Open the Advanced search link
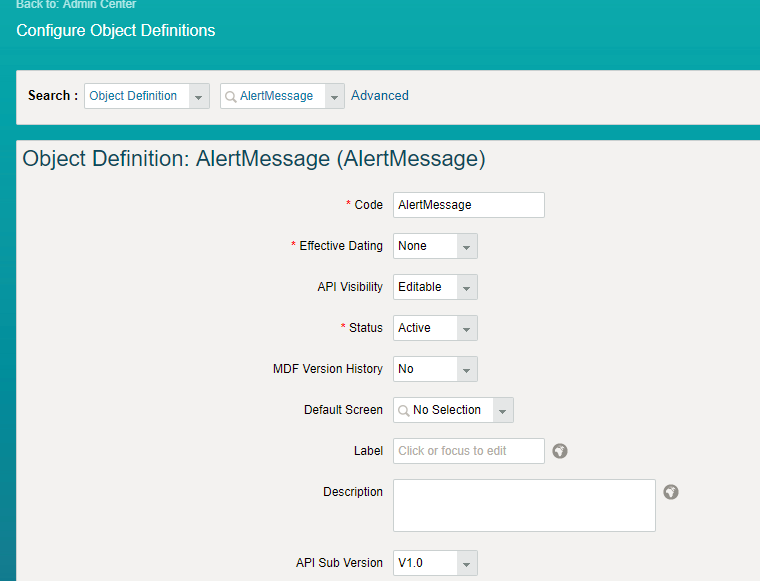This screenshot has width=760, height=581. [x=380, y=95]
